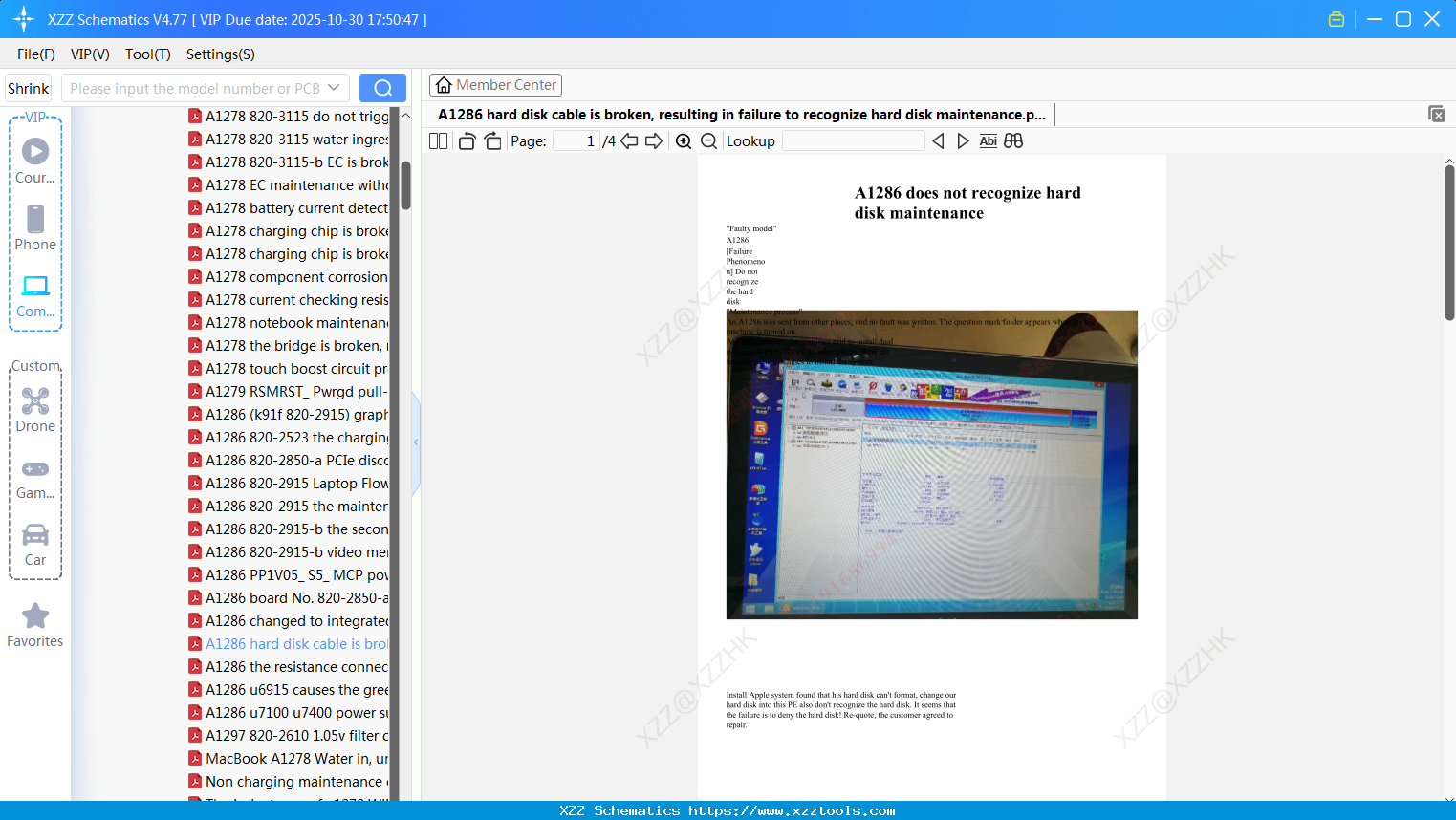Open the Tool(T) menu
This screenshot has width=1456, height=820.
coord(148,54)
